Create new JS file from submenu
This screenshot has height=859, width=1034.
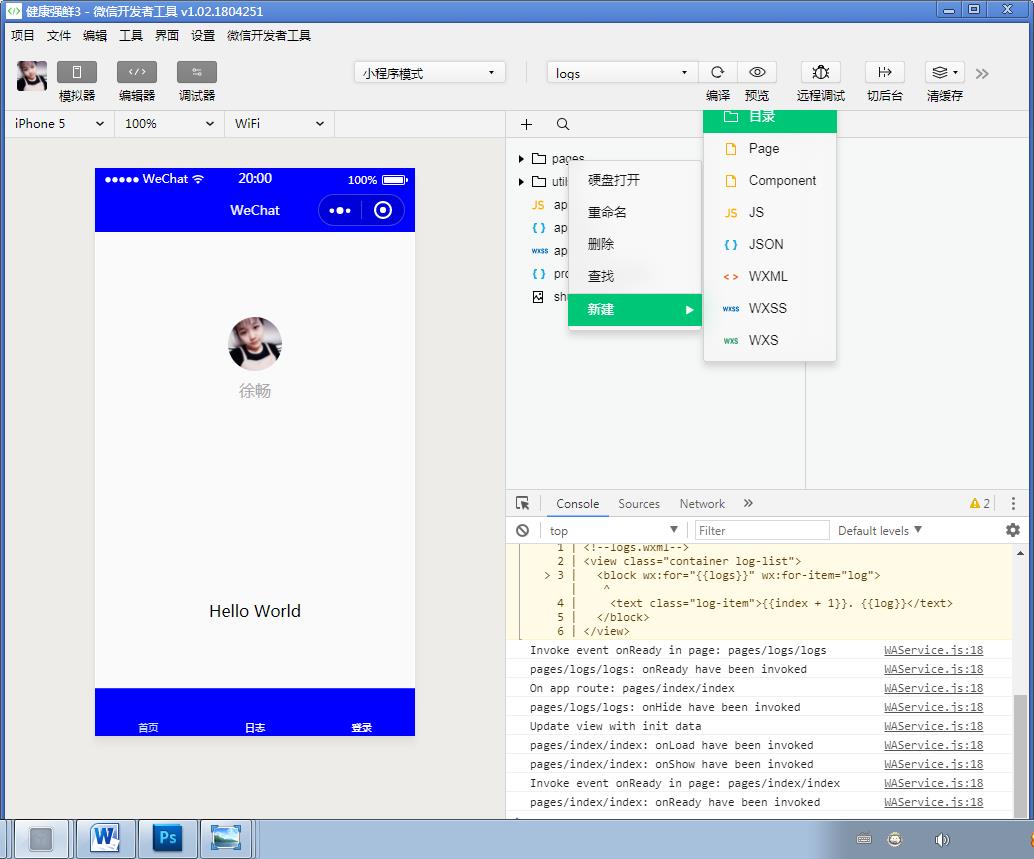click(770, 212)
